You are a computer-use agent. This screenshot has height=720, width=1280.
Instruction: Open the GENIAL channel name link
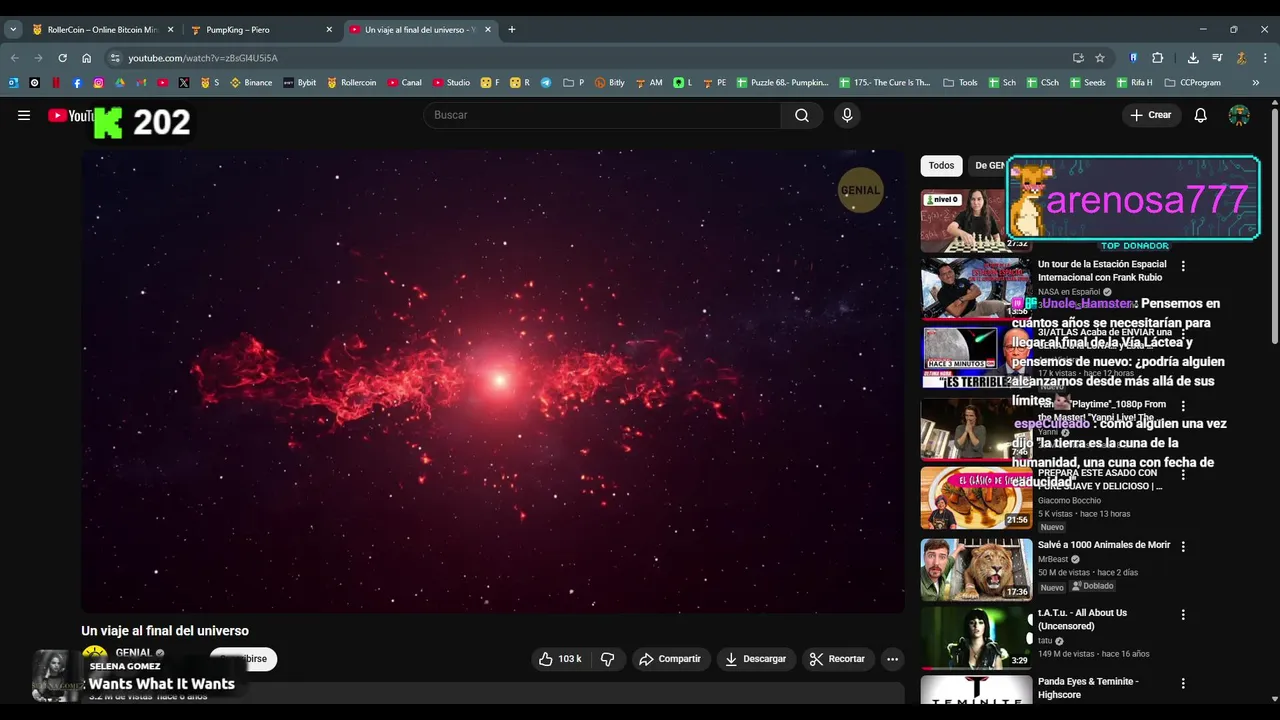click(x=134, y=653)
